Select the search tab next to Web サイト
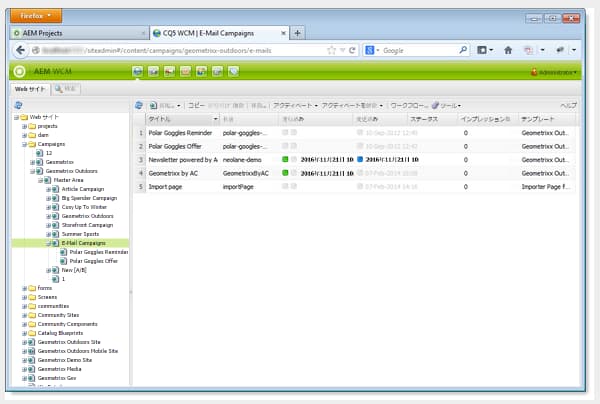This screenshot has width=600, height=404. coord(65,89)
